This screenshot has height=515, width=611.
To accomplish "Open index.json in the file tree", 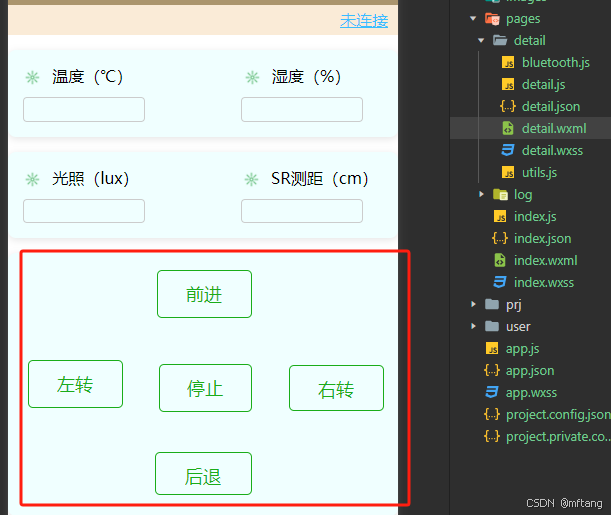I will click(x=542, y=238).
